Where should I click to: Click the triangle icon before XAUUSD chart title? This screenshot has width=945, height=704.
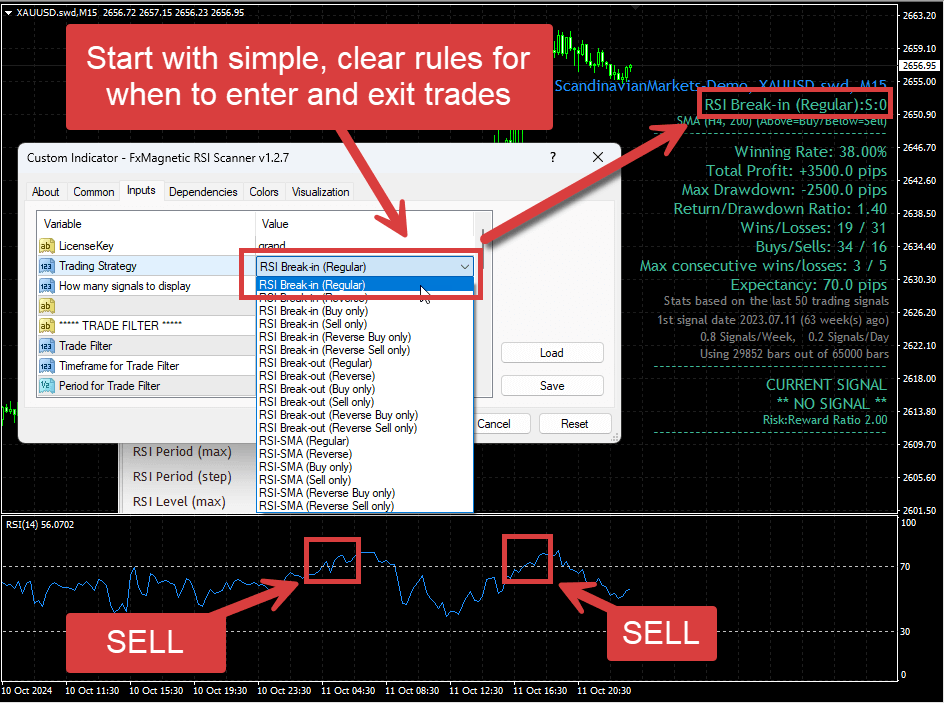click(x=9, y=12)
